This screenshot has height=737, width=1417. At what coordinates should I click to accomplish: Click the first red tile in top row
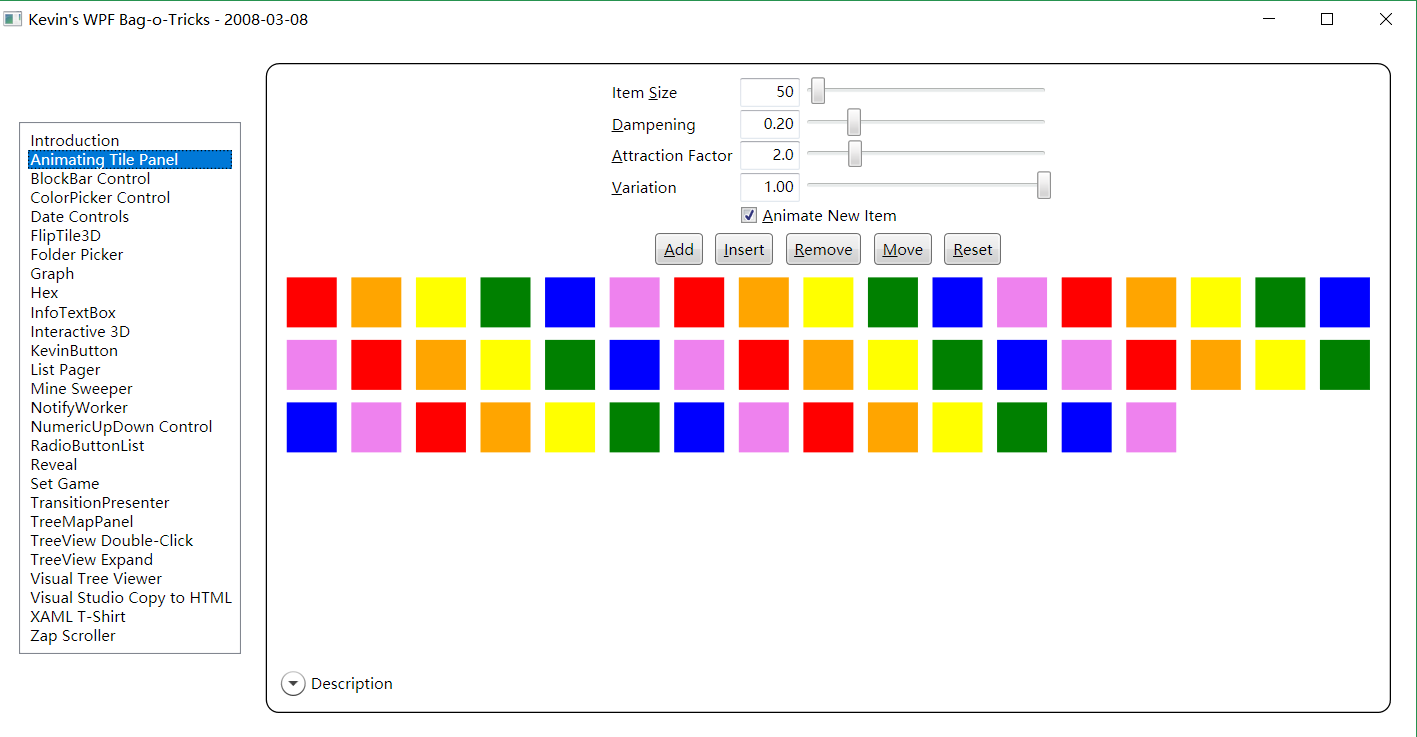coord(312,302)
